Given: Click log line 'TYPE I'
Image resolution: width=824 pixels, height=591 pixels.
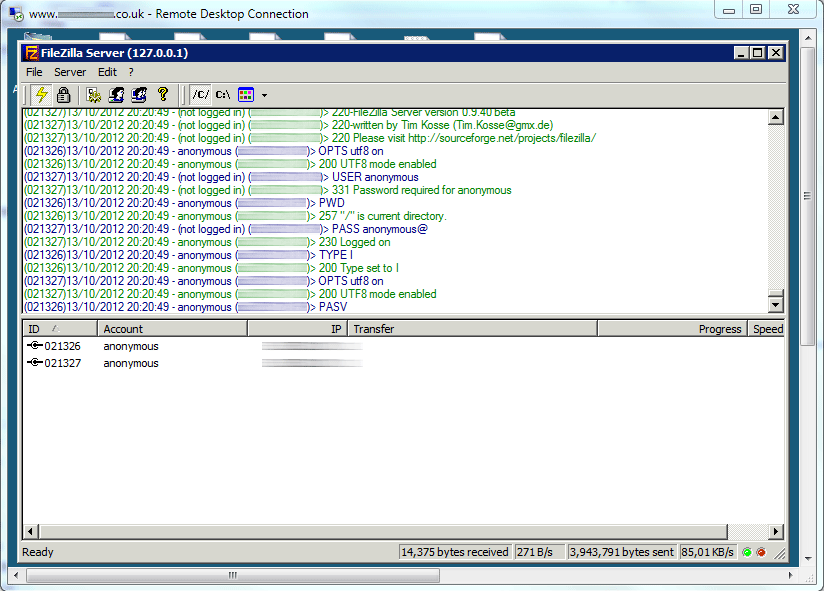Looking at the screenshot, I should [188, 255].
